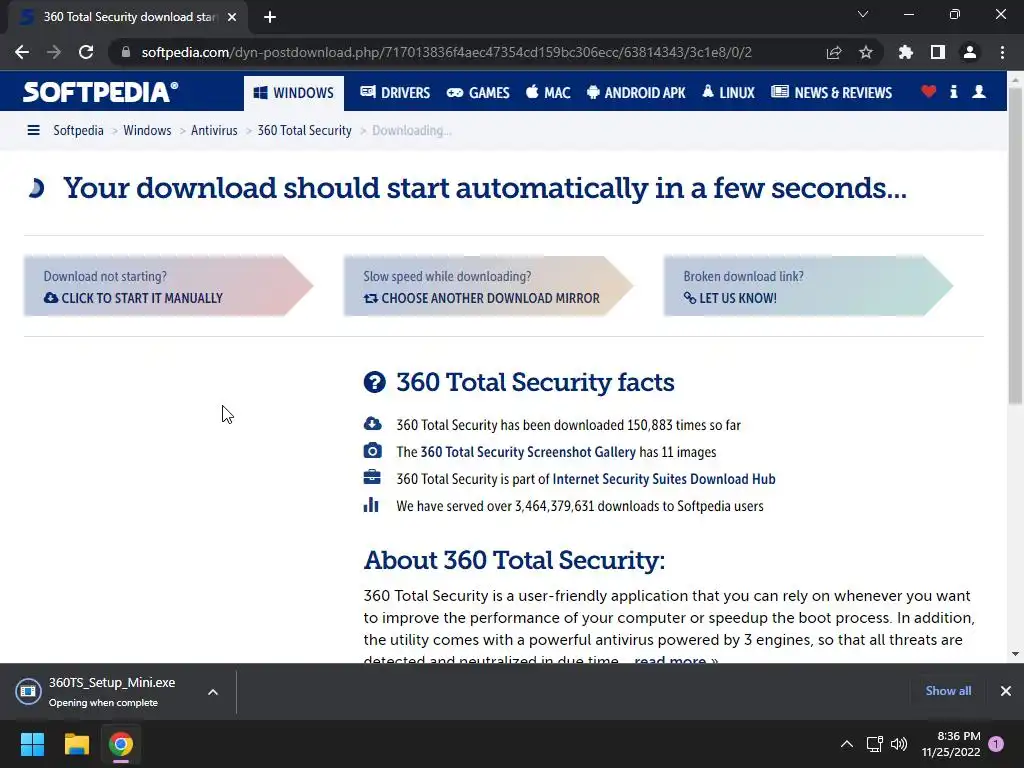
Task: Expand the download item options chevron
Action: [213, 692]
